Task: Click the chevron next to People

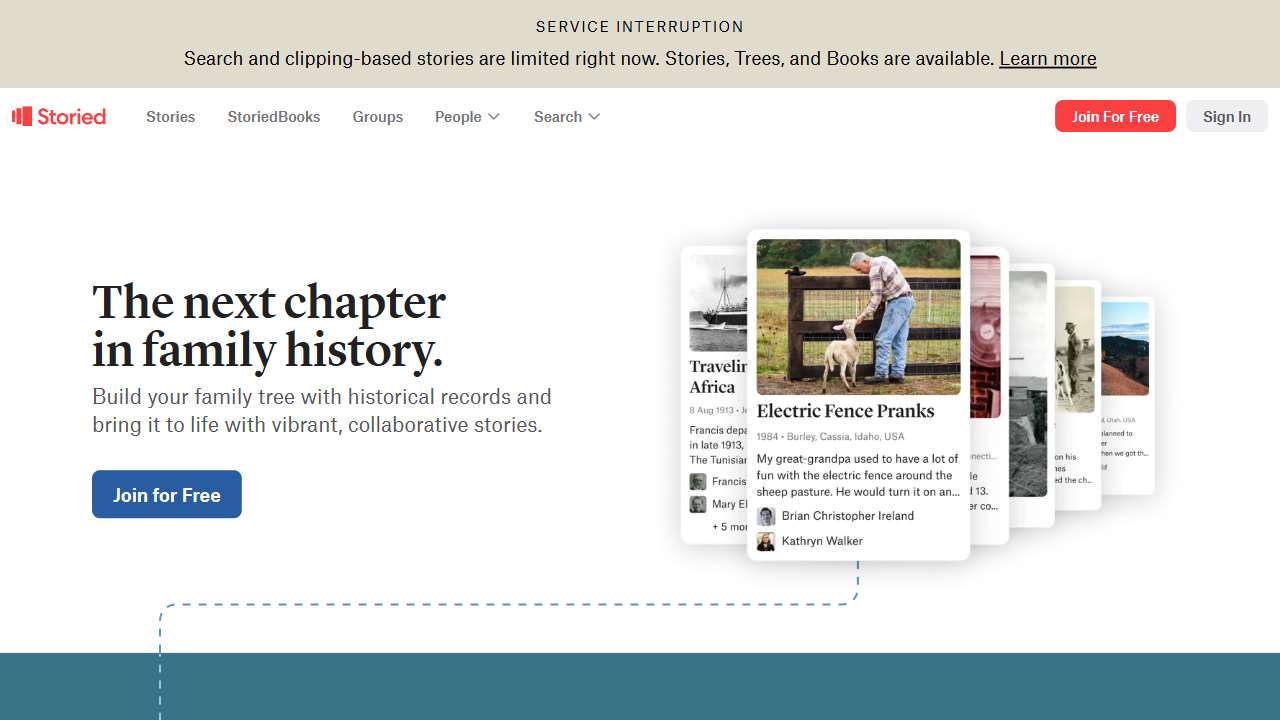Action: click(x=494, y=117)
